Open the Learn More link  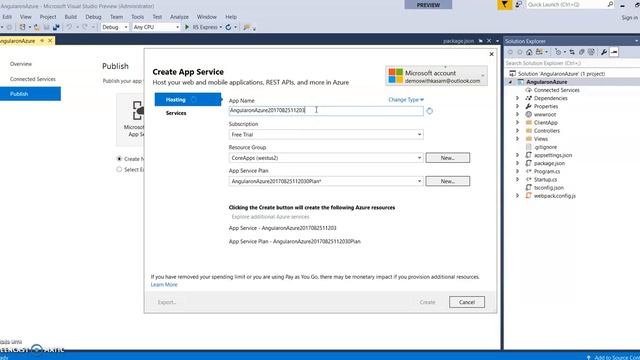(x=164, y=284)
